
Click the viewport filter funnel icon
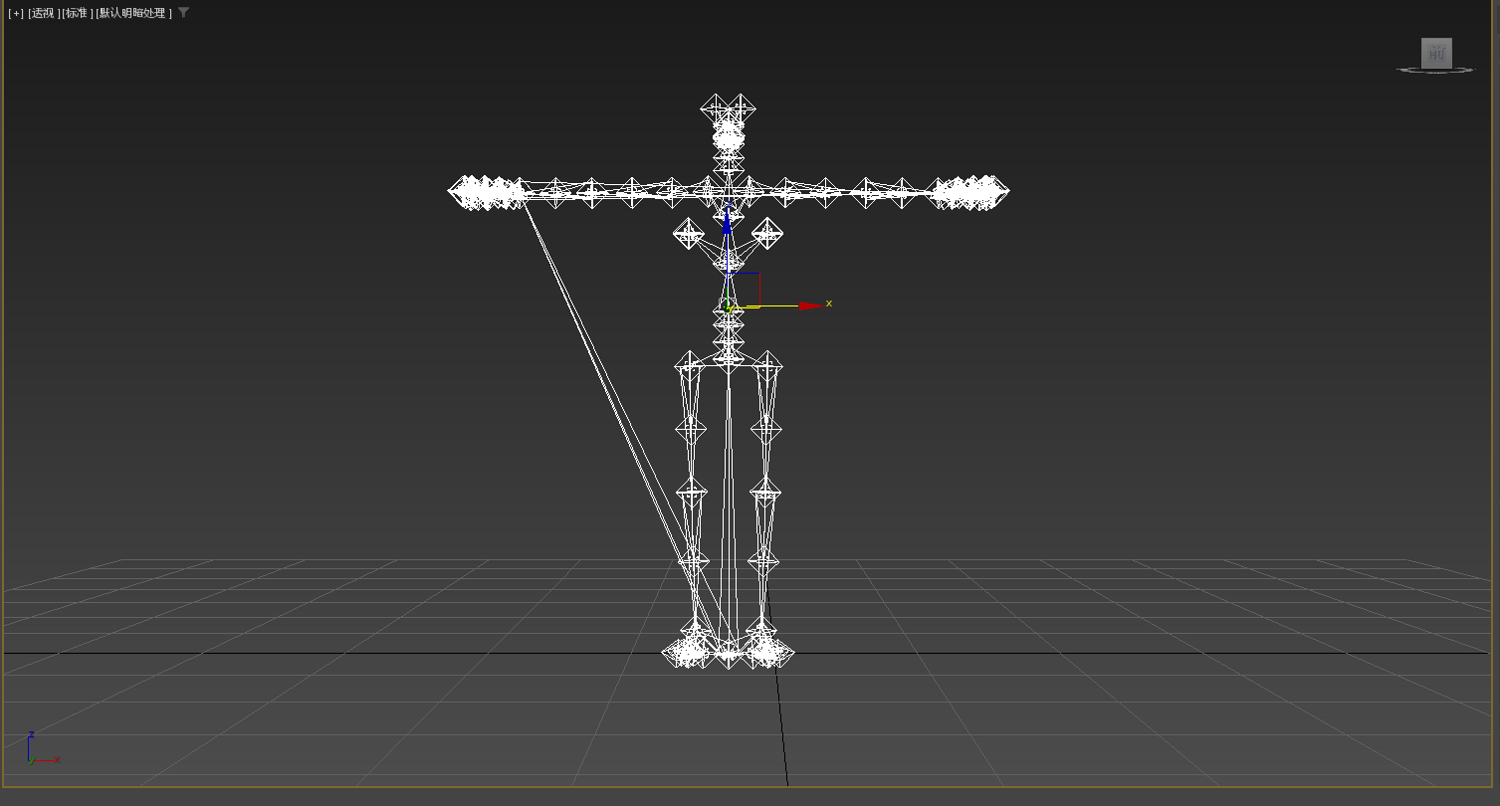tap(184, 13)
